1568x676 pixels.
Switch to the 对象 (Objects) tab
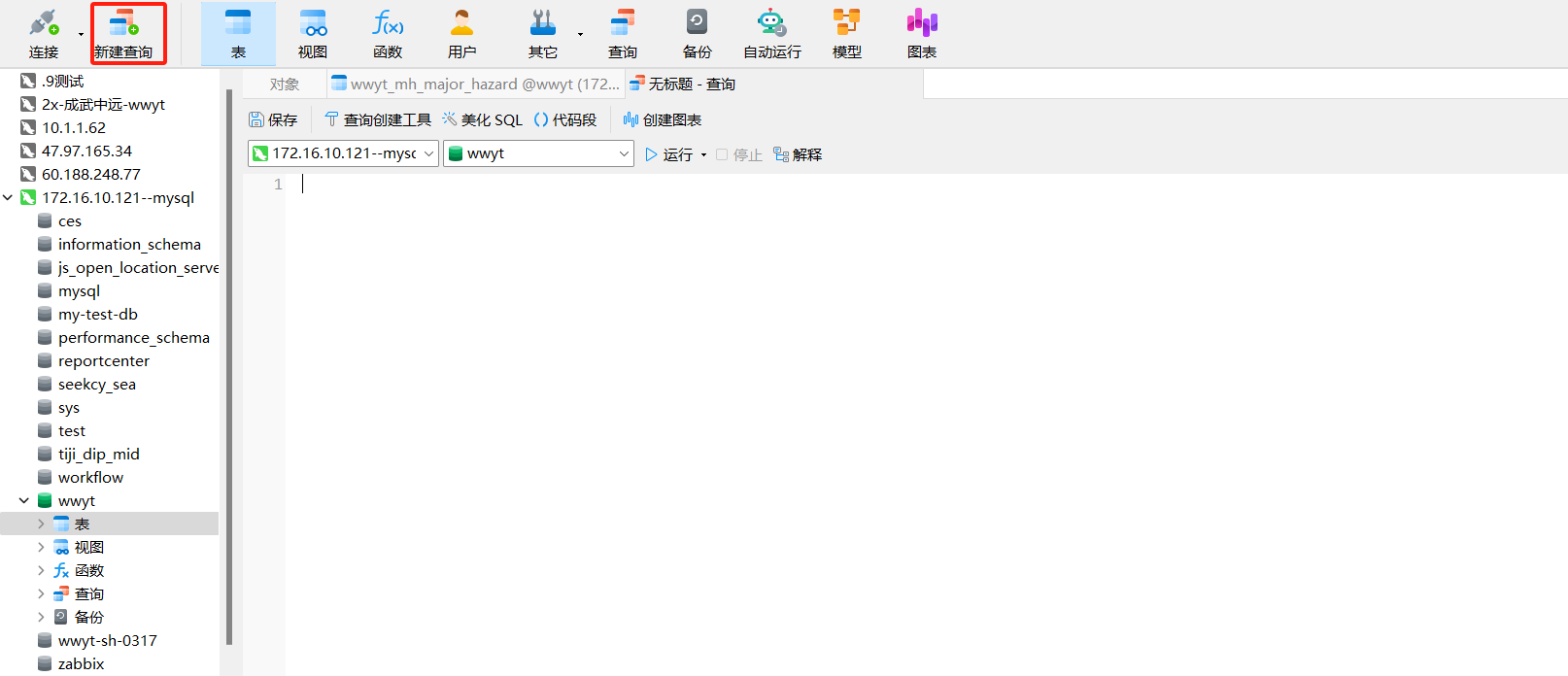pyautogui.click(x=285, y=84)
